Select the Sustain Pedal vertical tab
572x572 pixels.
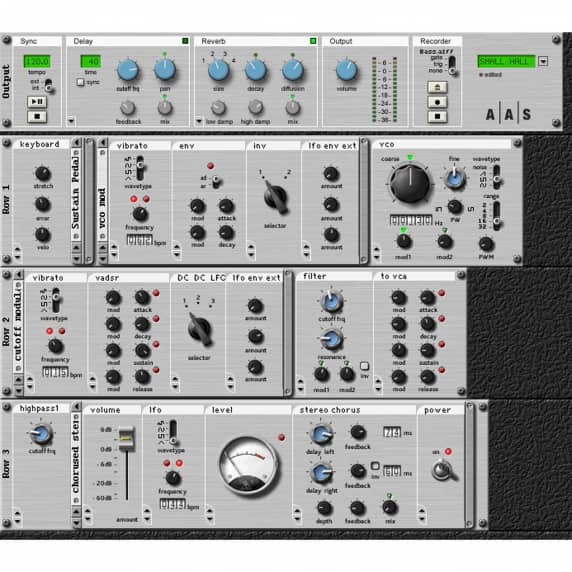76,194
